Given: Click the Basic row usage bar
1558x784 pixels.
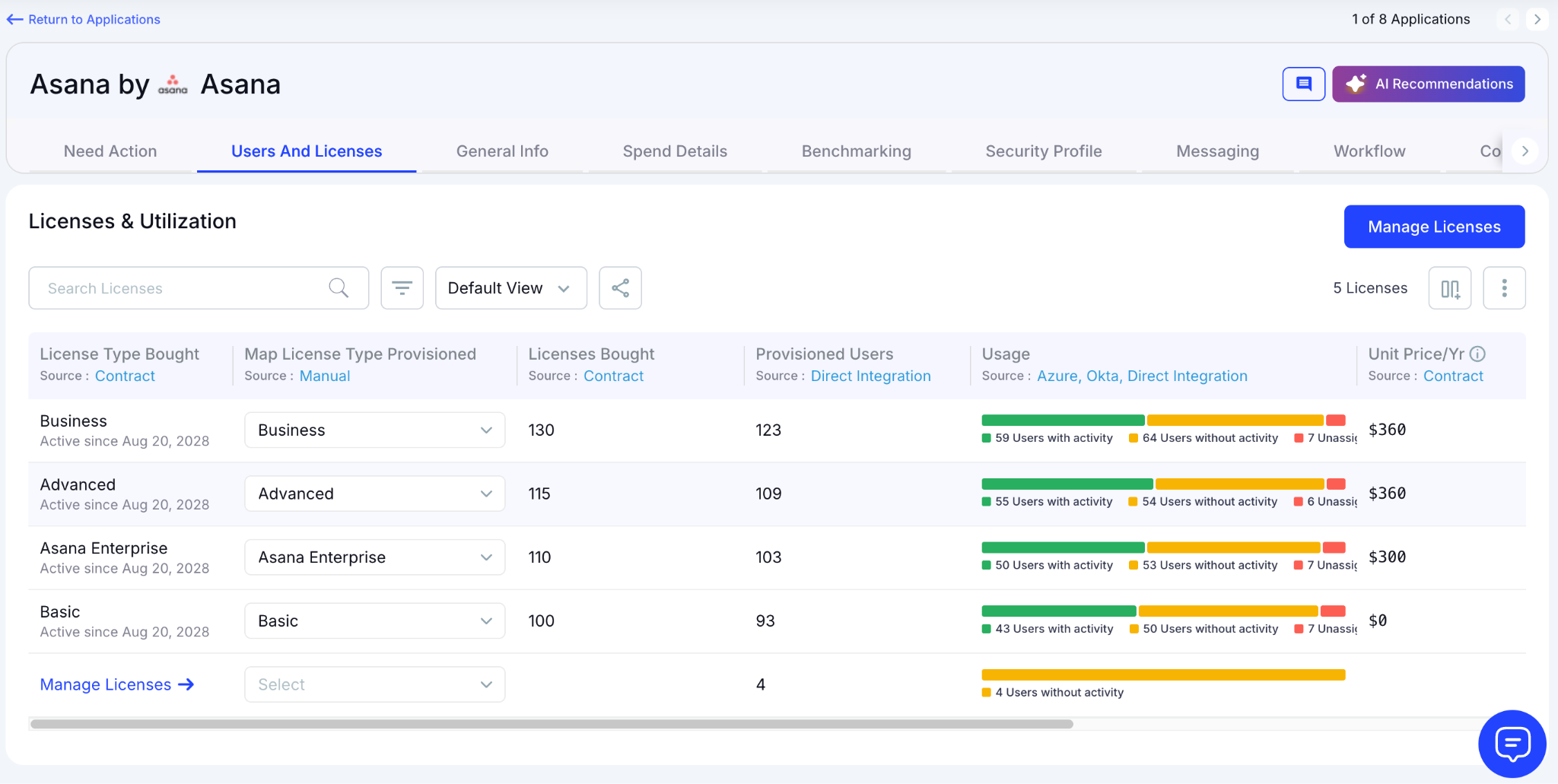Looking at the screenshot, I should [1163, 611].
